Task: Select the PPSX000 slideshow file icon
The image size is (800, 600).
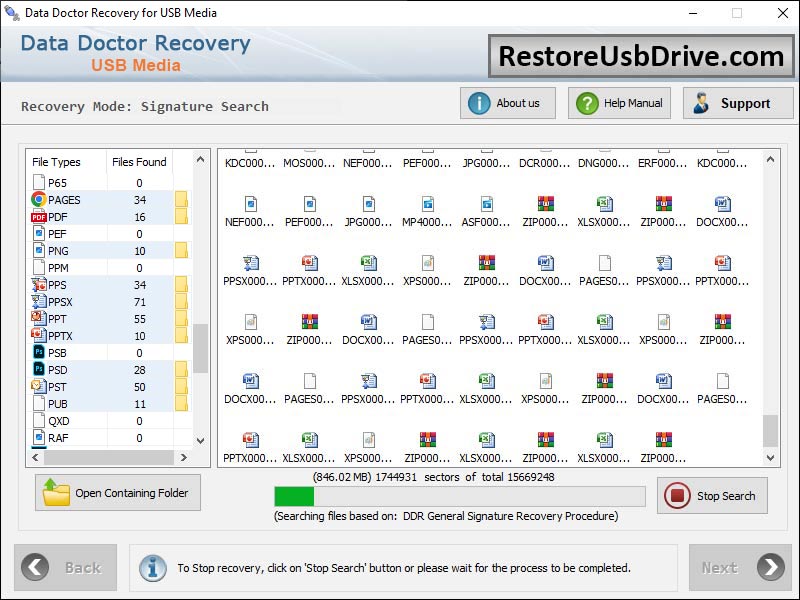Action: 250,263
